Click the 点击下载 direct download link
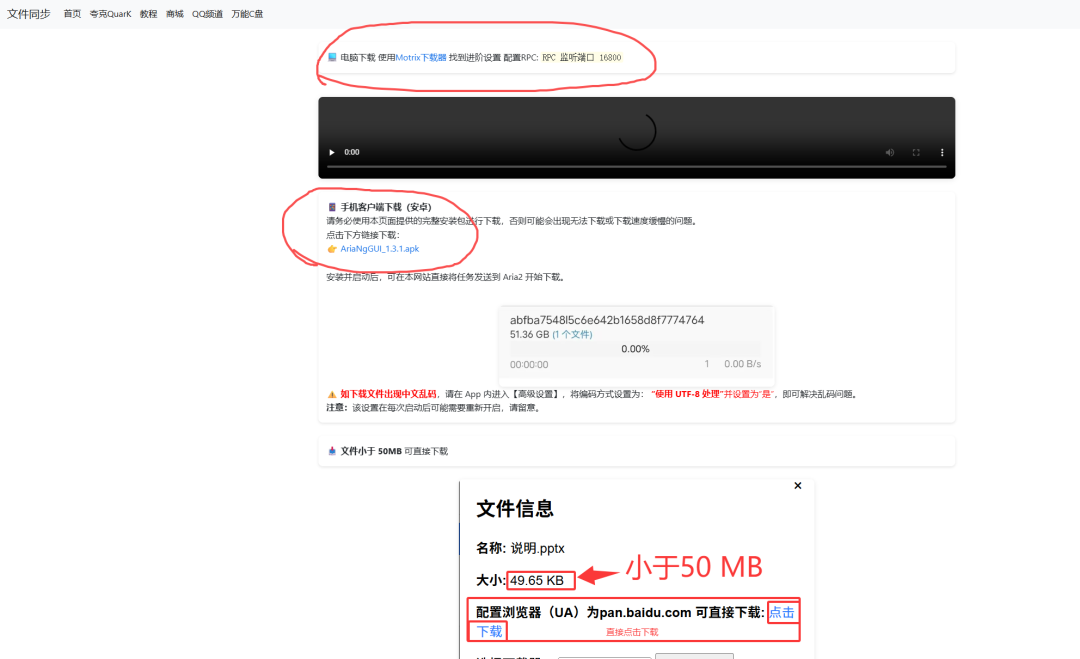This screenshot has width=1080, height=659. click(x=782, y=613)
